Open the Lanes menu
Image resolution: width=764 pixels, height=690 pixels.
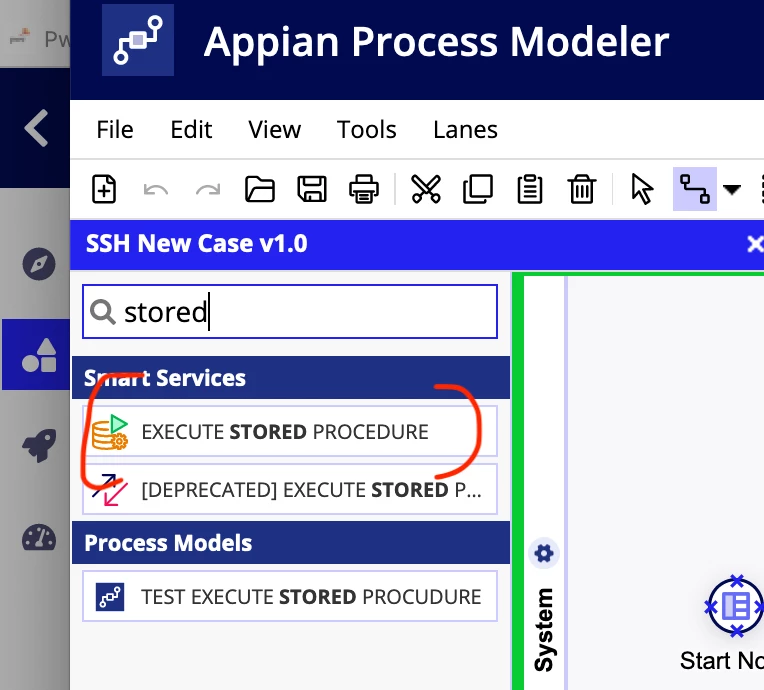tap(465, 130)
